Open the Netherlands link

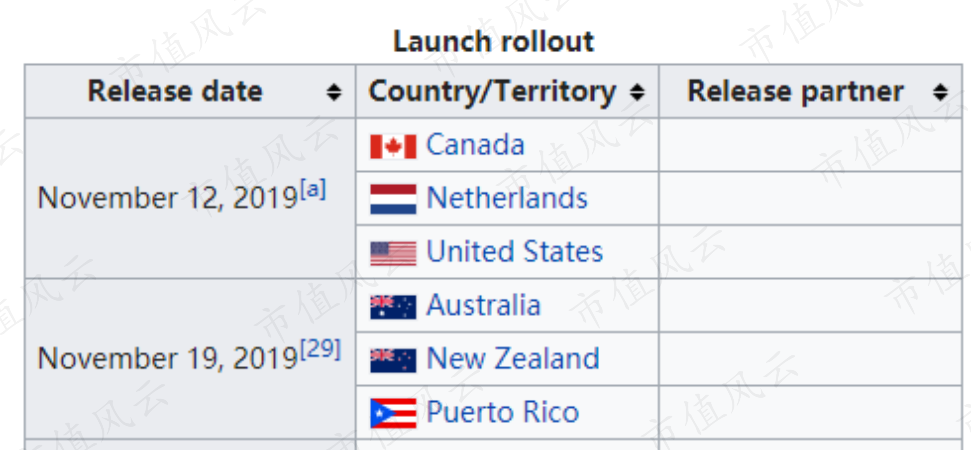point(507,198)
